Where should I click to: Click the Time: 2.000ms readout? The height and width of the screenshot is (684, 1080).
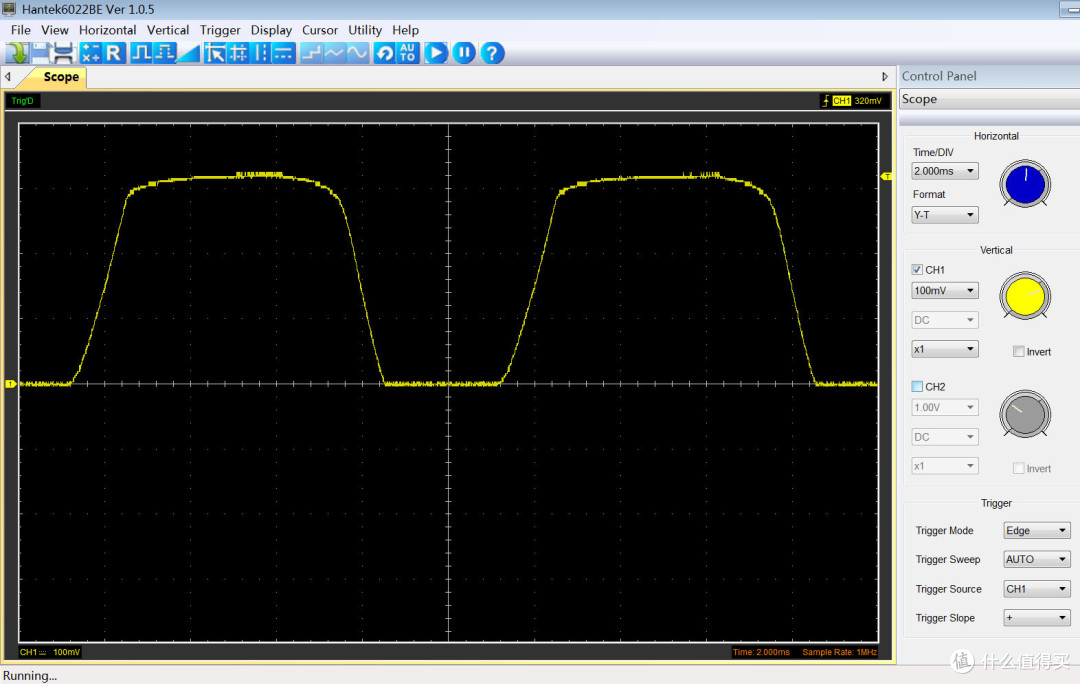[761, 652]
